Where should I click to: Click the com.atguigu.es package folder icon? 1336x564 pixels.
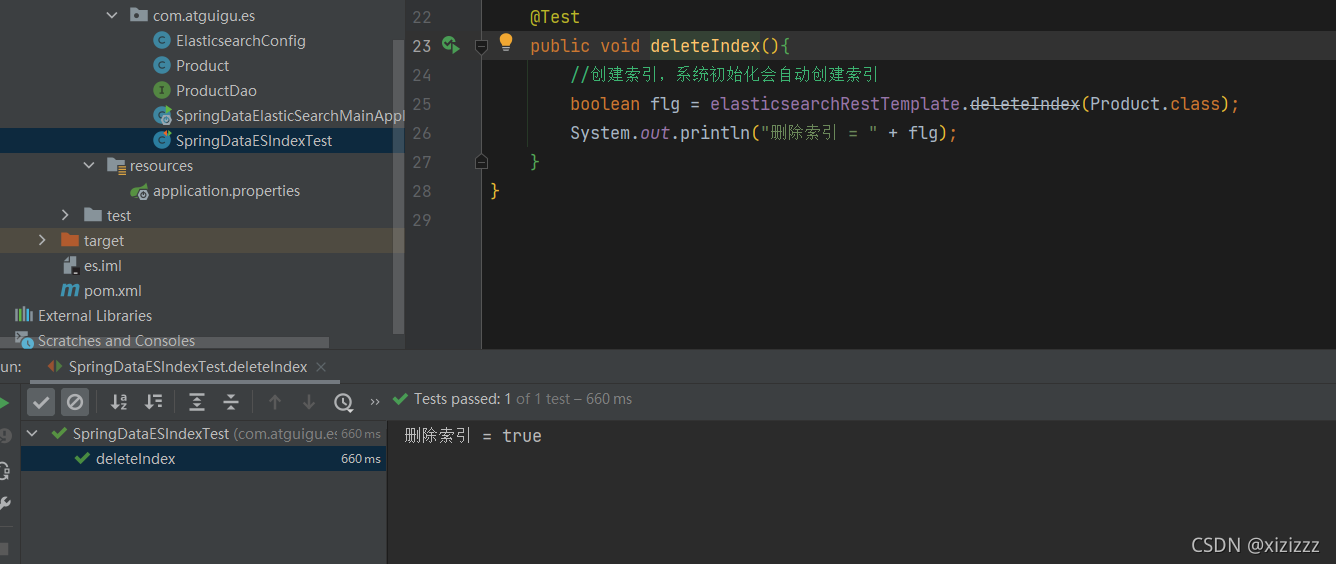[x=138, y=16]
